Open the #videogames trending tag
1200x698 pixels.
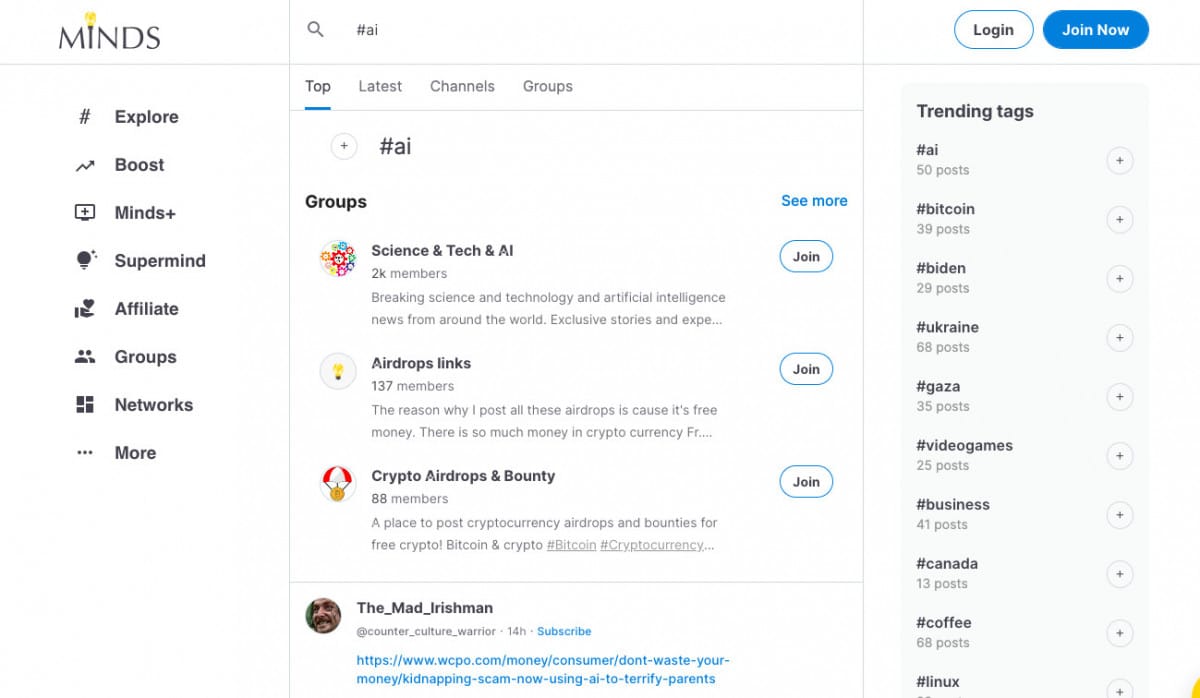[x=964, y=445]
